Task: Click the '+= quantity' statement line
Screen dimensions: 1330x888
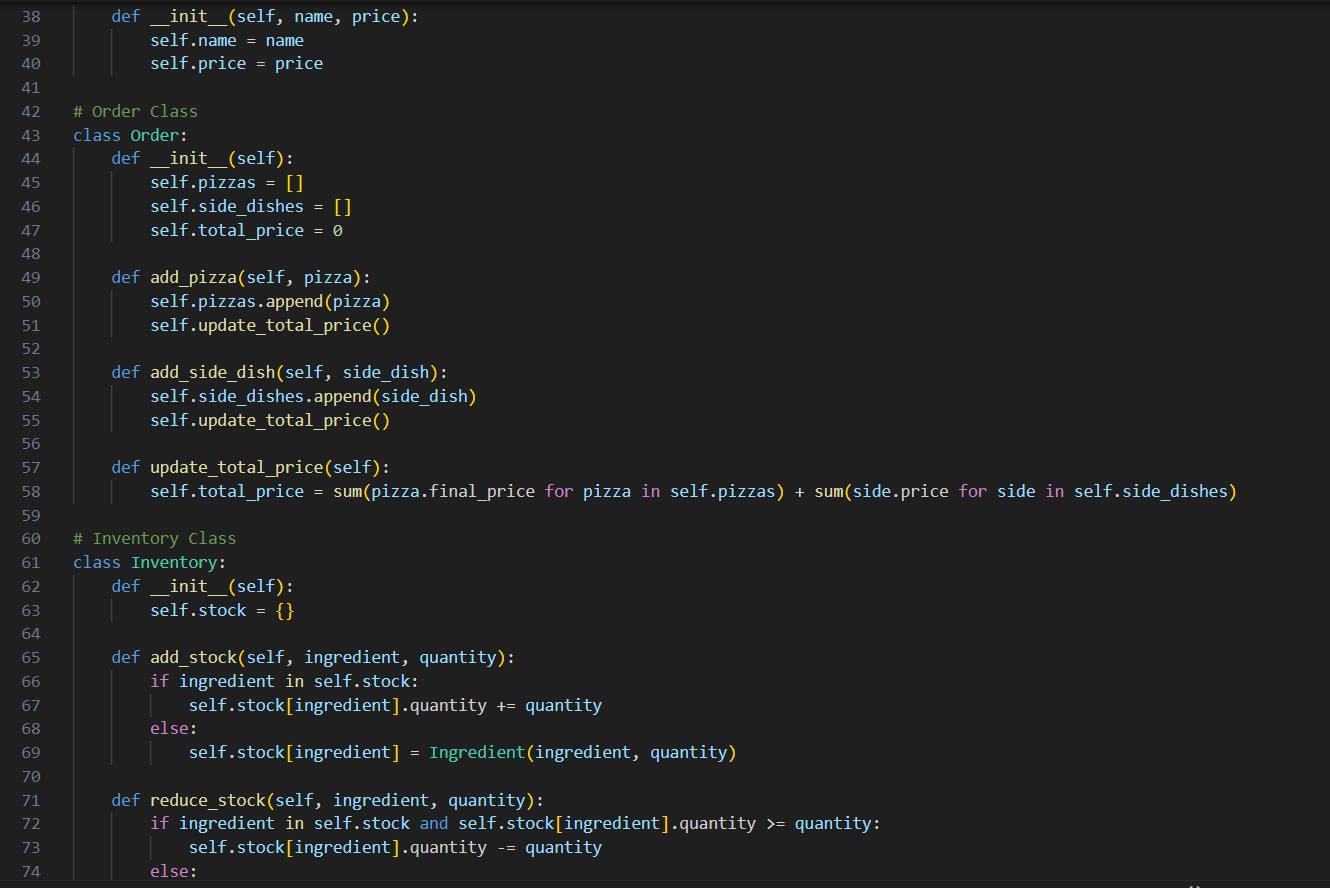Action: (x=395, y=705)
